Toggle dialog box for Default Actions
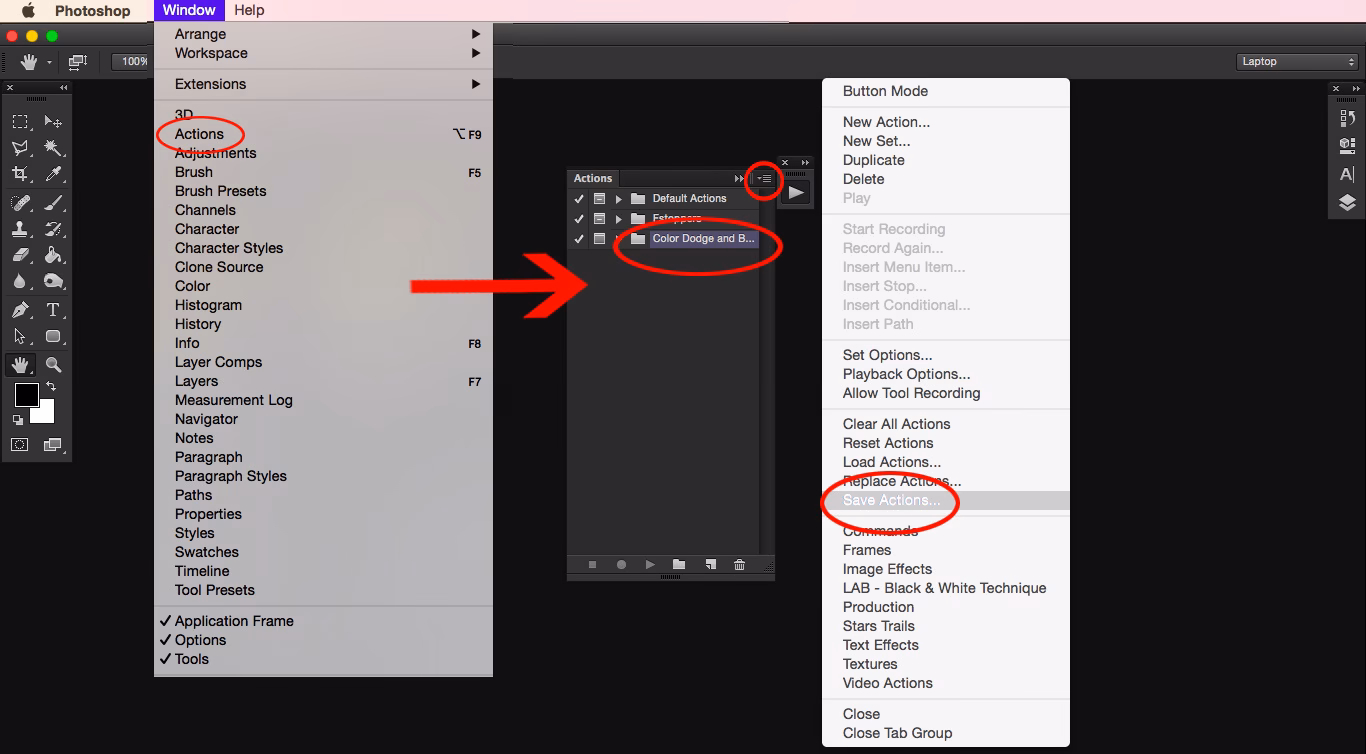1366x754 pixels. 599,199
